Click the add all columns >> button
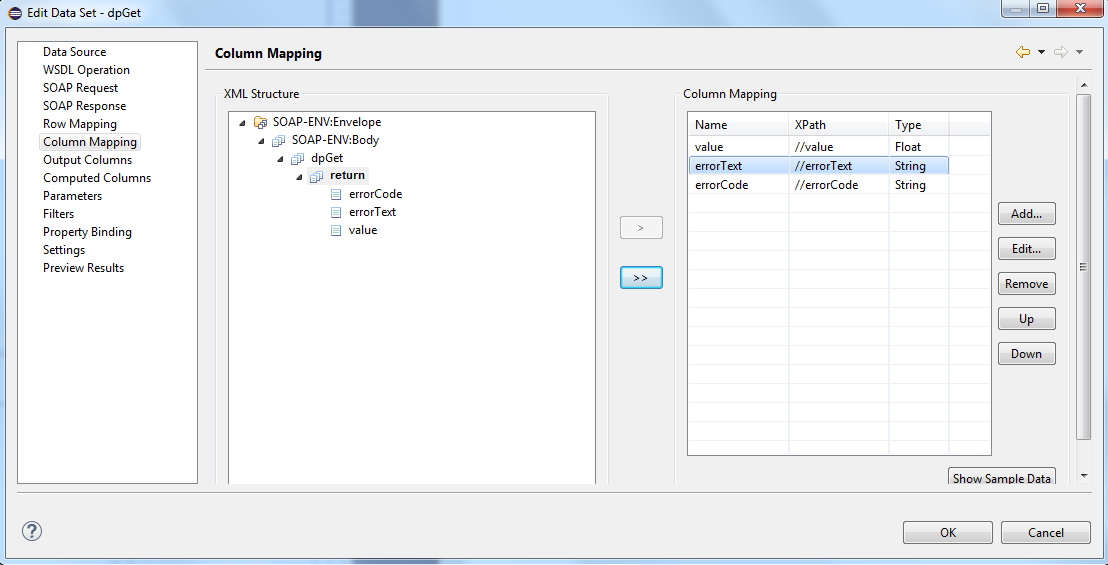This screenshot has height=565, width=1108. pyautogui.click(x=641, y=277)
